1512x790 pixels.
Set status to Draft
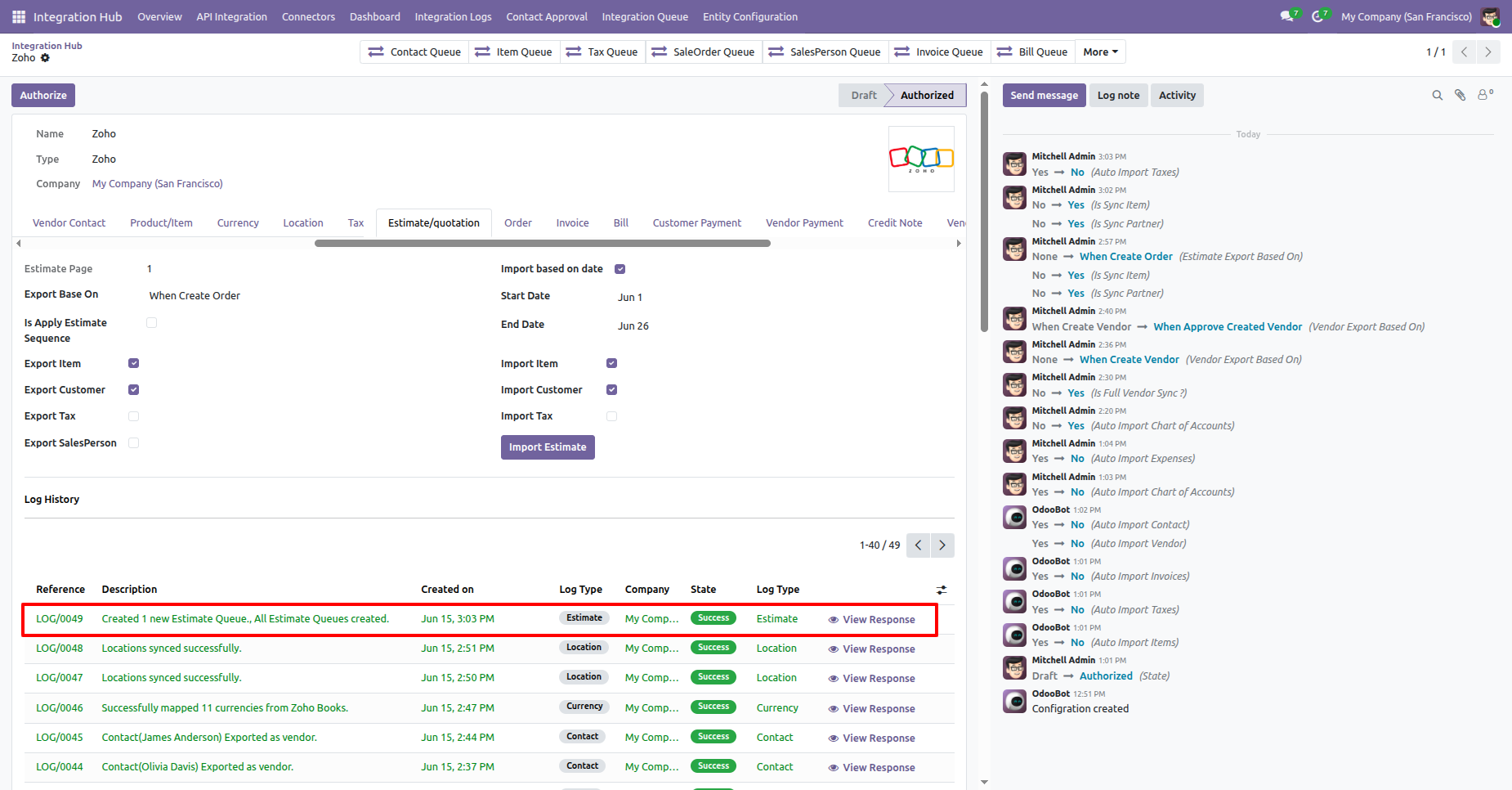pyautogui.click(x=863, y=96)
